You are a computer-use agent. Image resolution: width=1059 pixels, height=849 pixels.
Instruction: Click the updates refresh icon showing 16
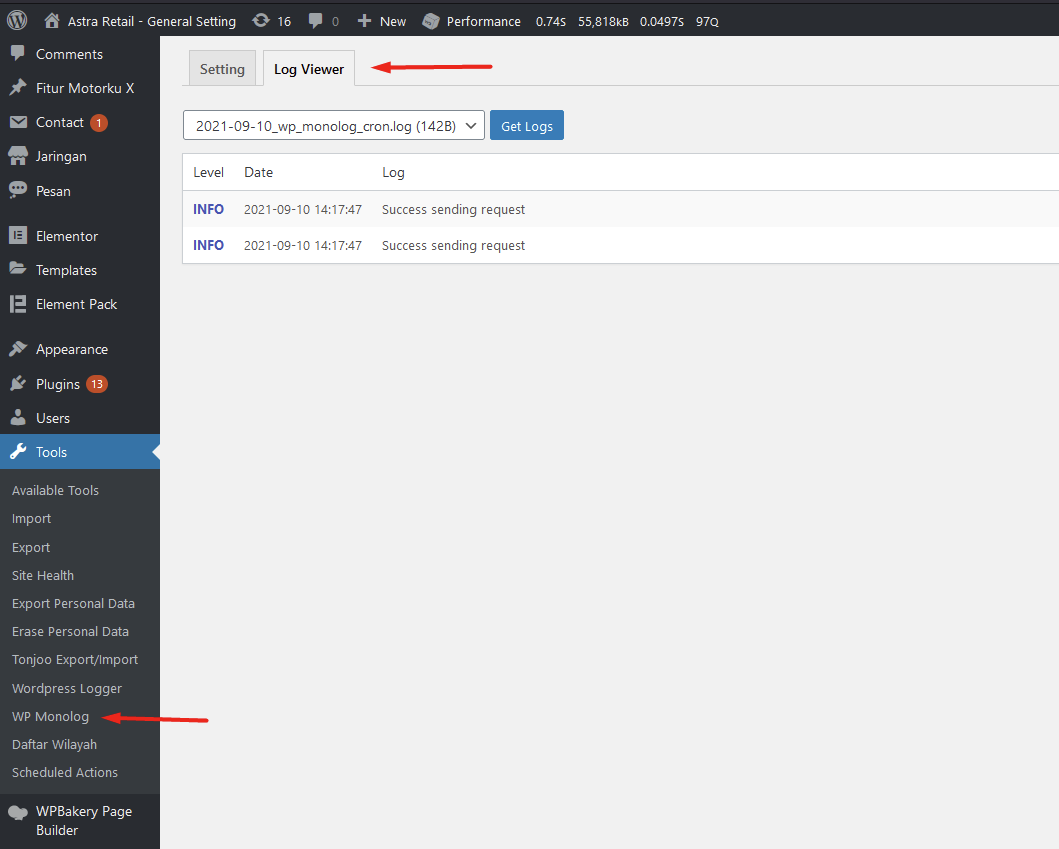point(261,21)
